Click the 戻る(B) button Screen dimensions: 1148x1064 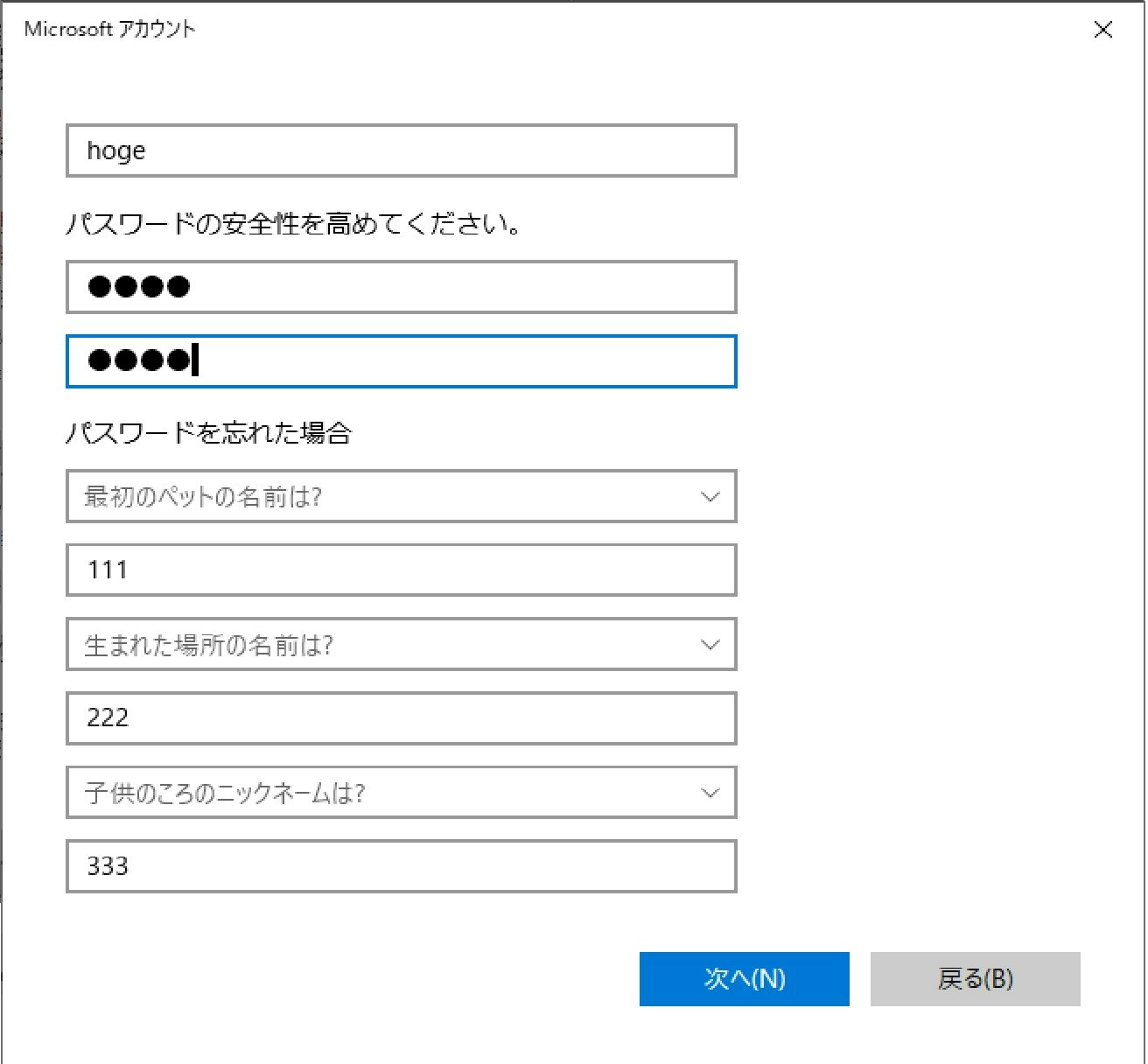point(975,979)
